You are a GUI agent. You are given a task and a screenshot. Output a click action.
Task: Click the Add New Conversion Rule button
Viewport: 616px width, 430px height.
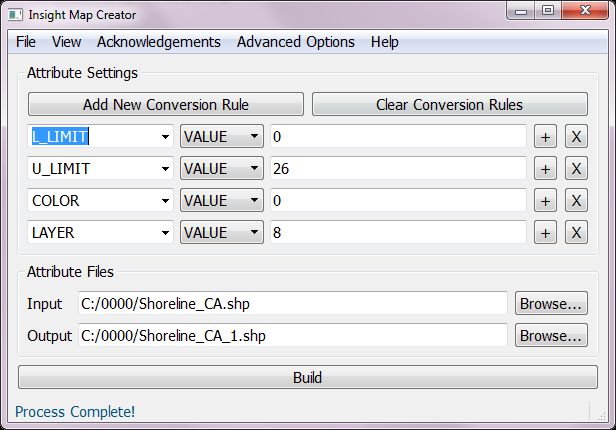pos(165,104)
